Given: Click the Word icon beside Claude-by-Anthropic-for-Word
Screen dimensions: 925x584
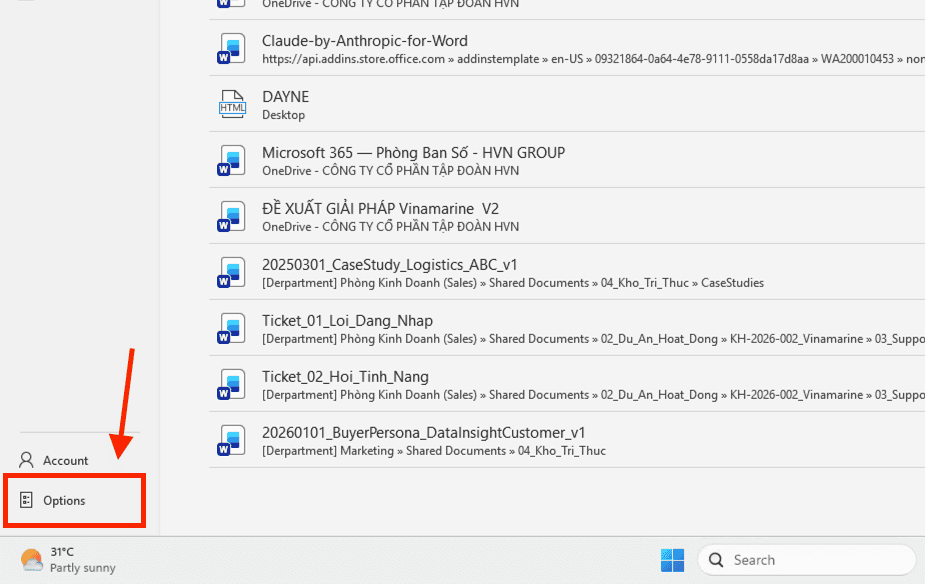Looking at the screenshot, I should point(231,48).
